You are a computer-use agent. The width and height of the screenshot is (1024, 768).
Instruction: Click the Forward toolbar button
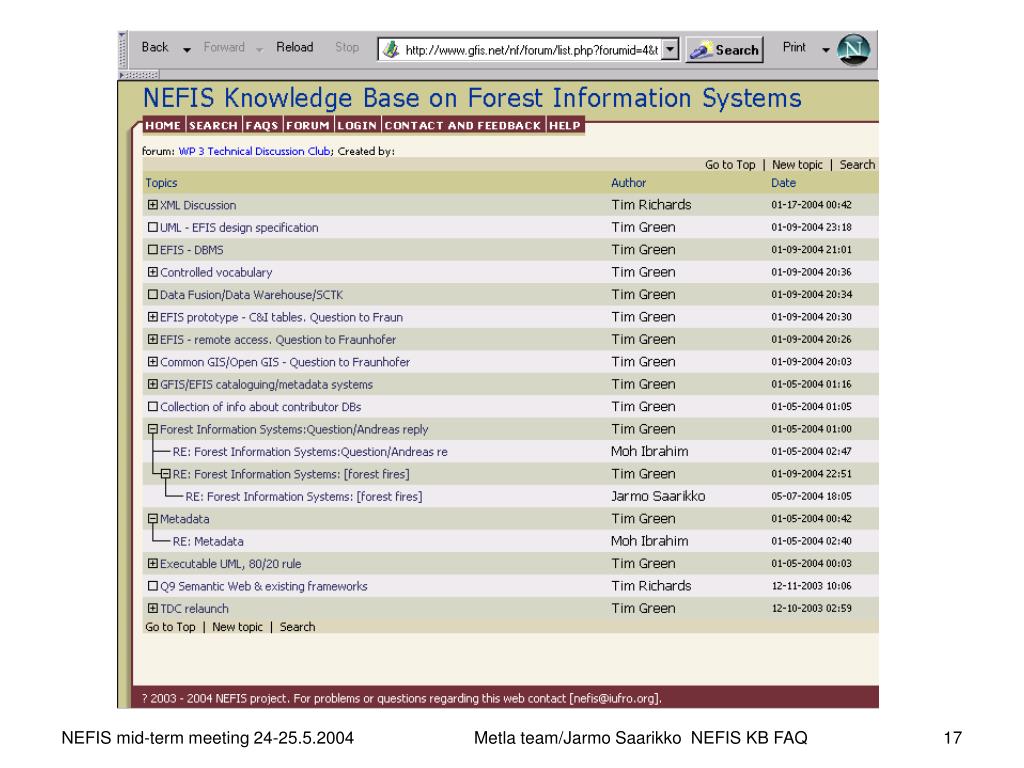tap(224, 47)
